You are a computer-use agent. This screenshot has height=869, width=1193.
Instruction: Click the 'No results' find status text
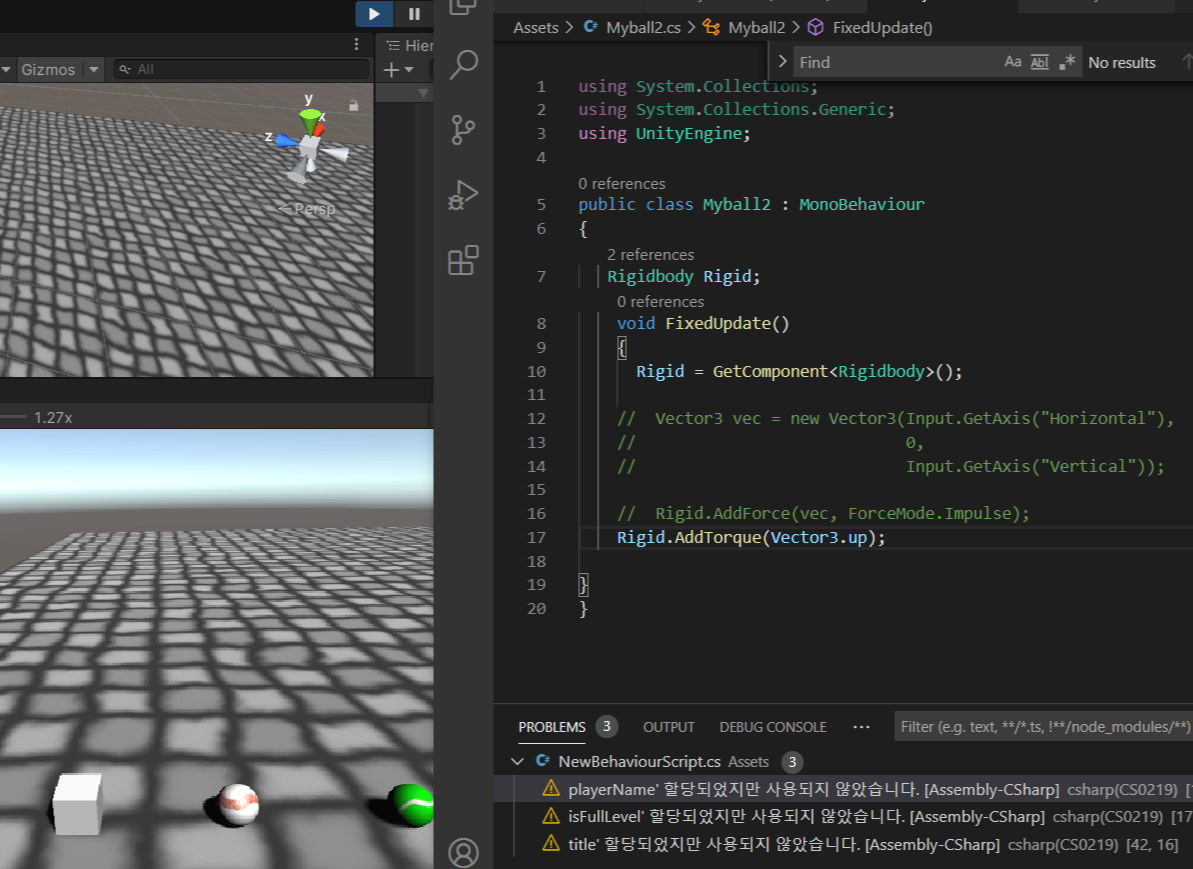pyautogui.click(x=1121, y=62)
